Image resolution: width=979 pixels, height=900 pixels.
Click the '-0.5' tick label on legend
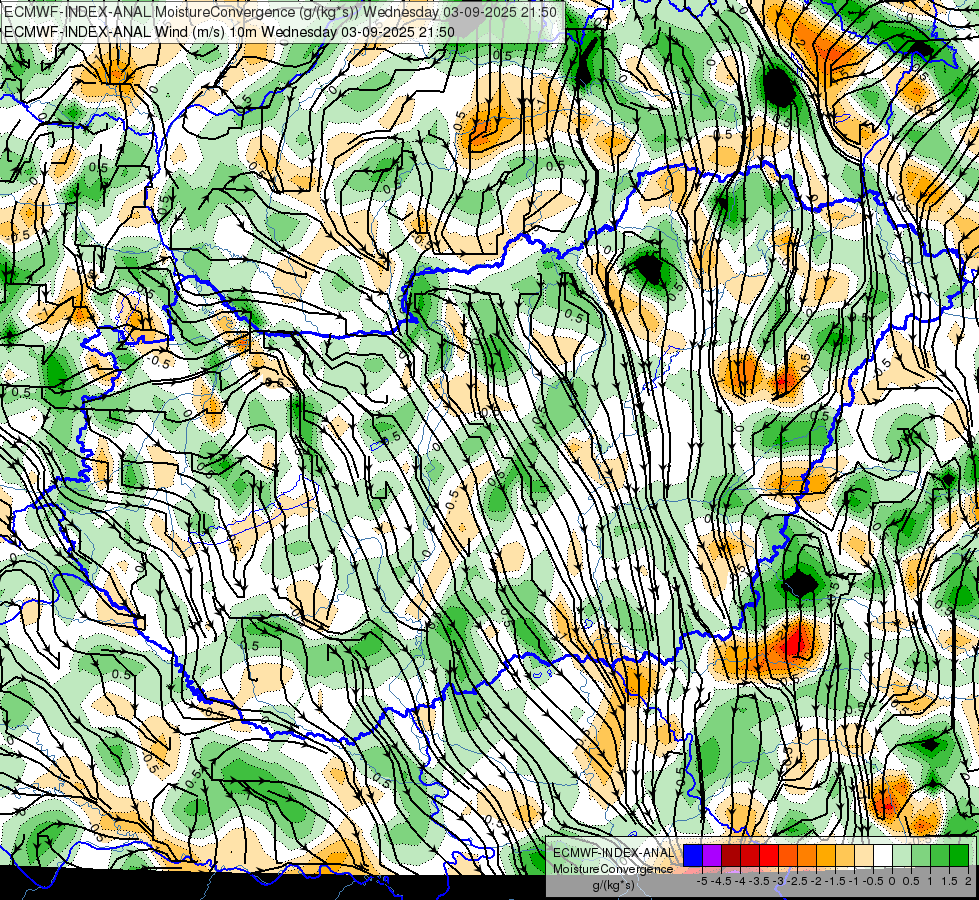[872, 881]
